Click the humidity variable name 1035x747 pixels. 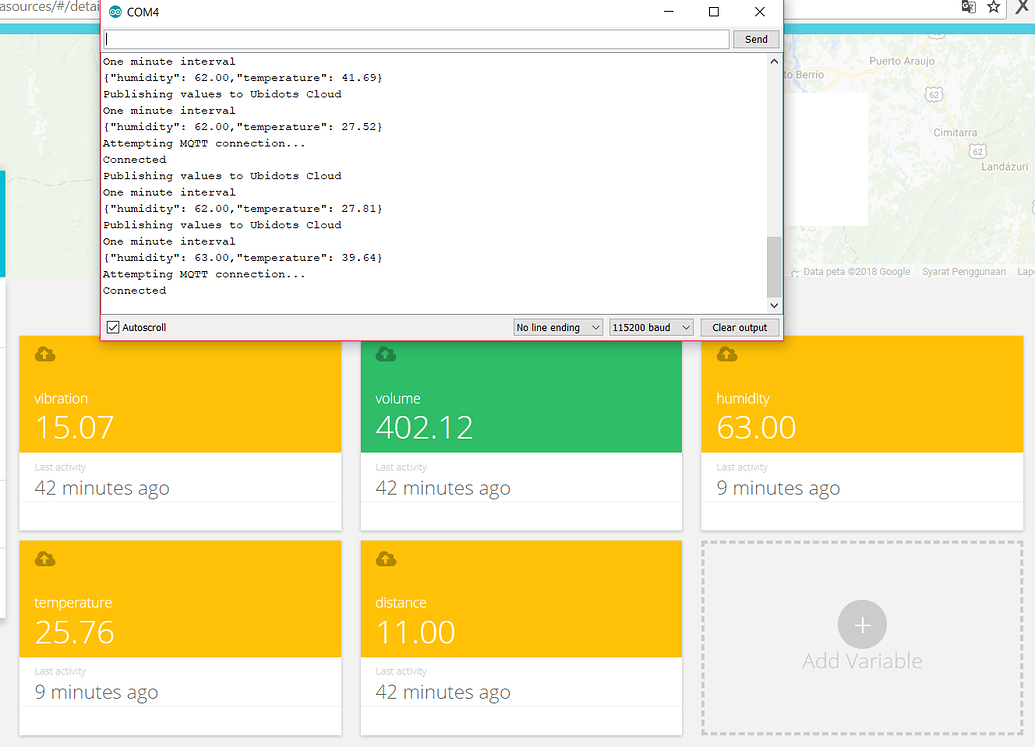[743, 399]
